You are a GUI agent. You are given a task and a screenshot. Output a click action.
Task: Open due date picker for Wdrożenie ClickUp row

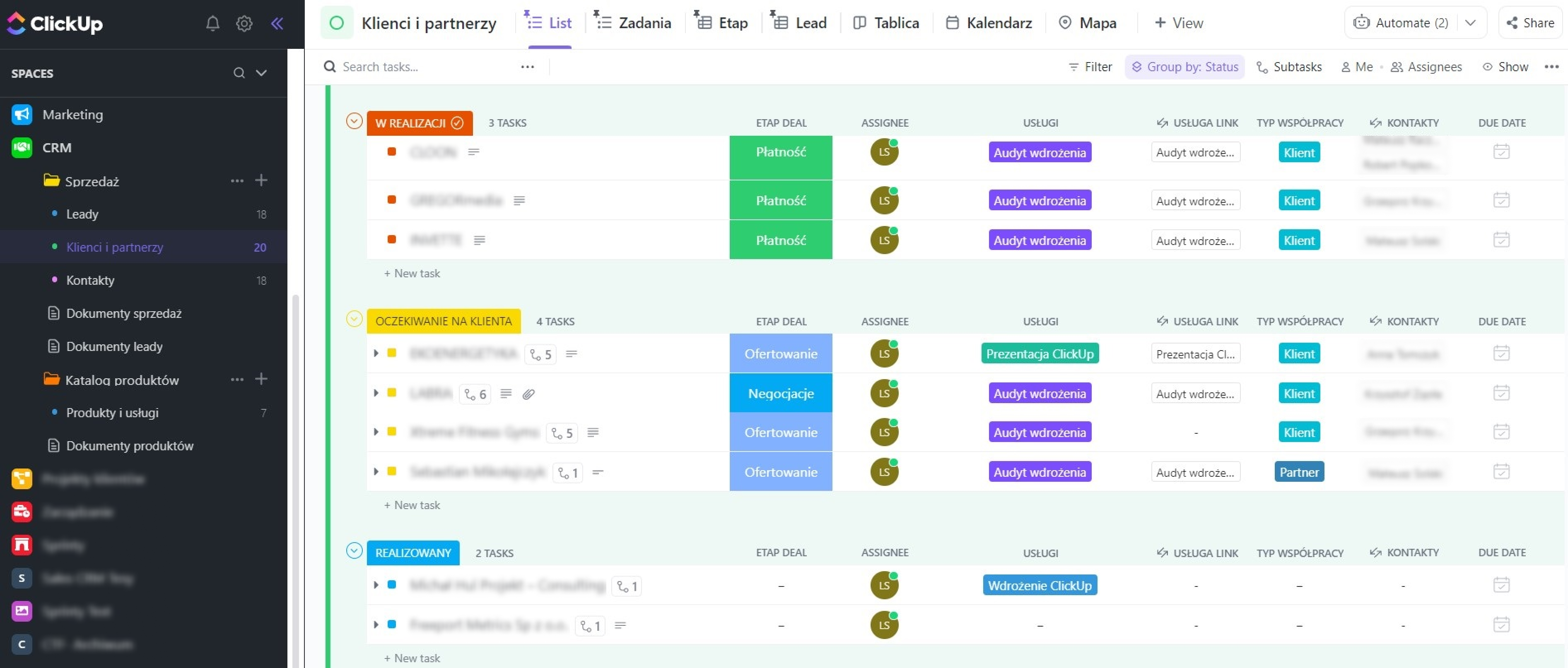tap(1501, 585)
